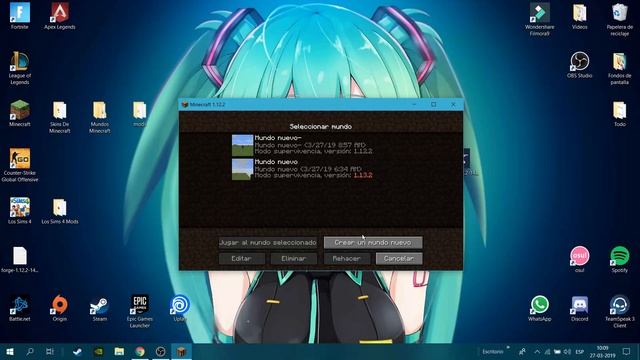Open the Los Sims 4 shortcut
Viewport: 640px width, 360px height.
coord(20,210)
